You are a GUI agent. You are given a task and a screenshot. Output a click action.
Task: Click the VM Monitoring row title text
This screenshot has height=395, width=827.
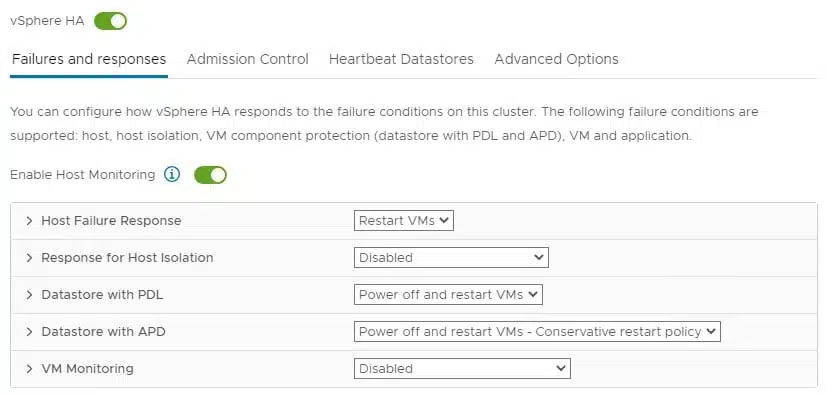tap(88, 369)
